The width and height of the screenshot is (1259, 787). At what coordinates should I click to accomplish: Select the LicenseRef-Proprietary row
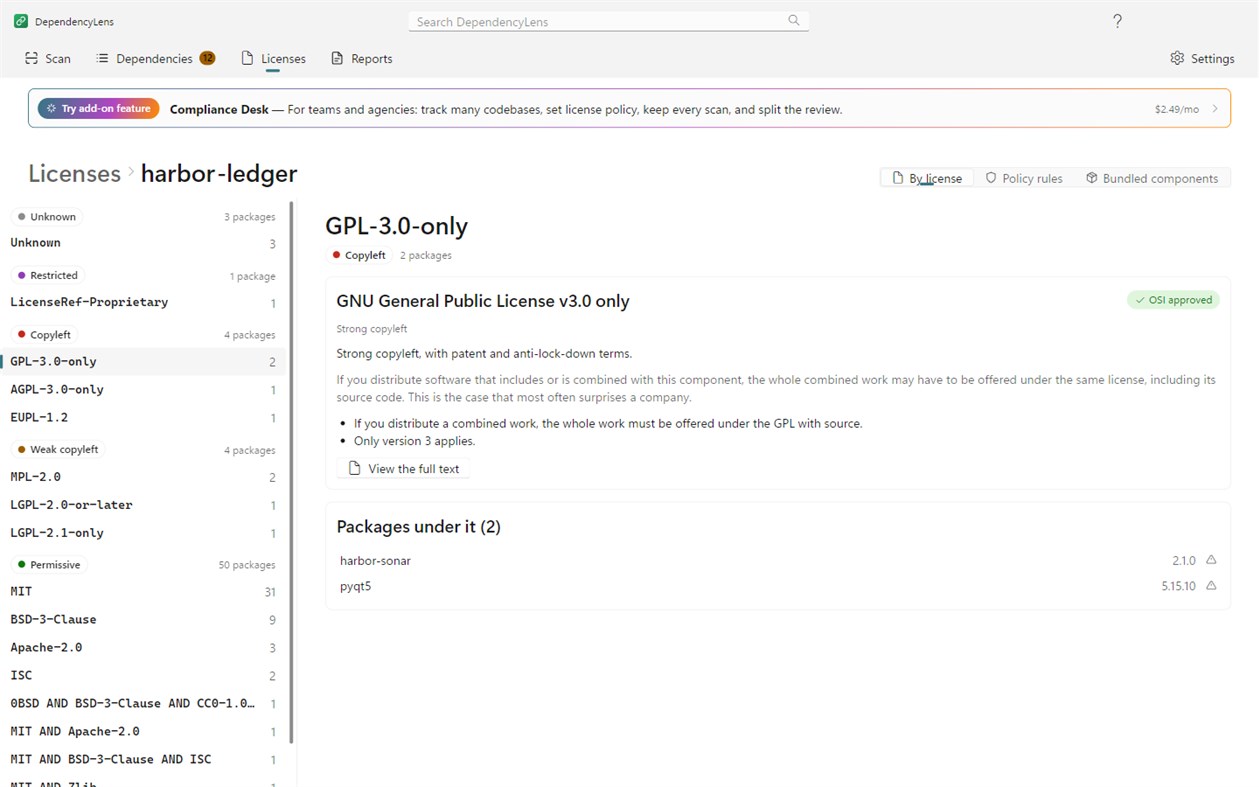[x=143, y=302]
